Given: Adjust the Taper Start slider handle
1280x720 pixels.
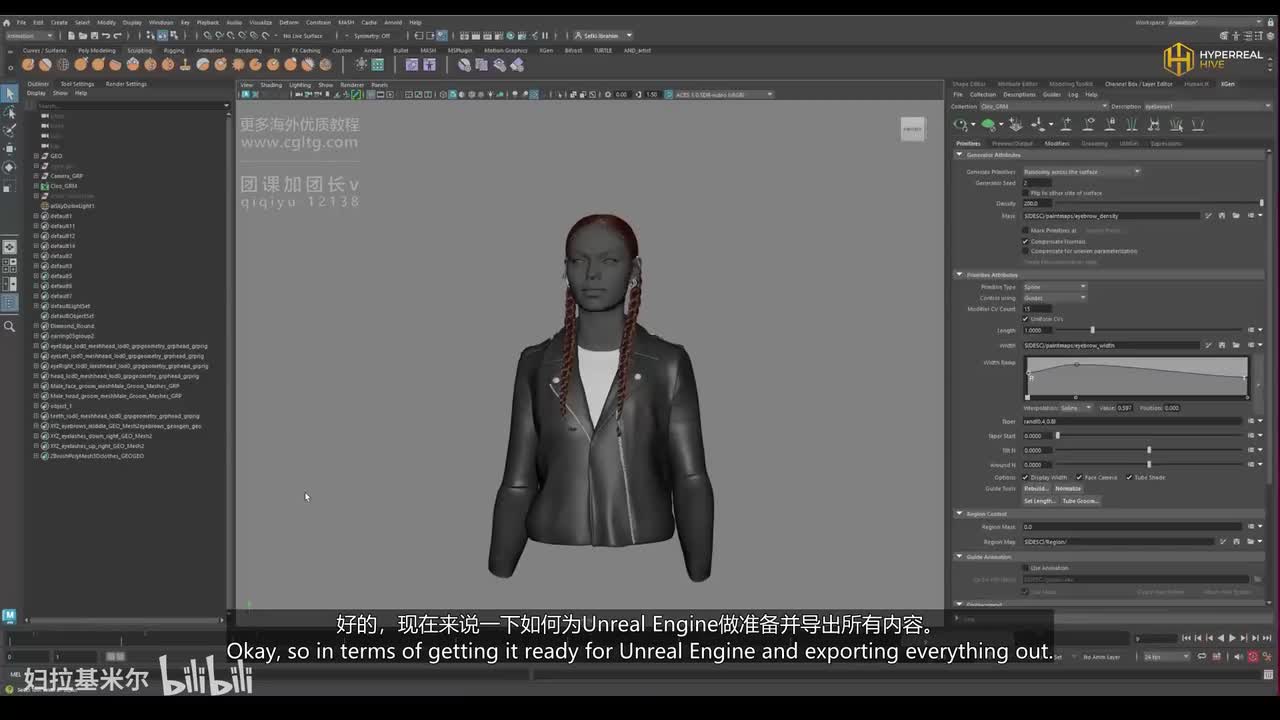Looking at the screenshot, I should 1057,436.
